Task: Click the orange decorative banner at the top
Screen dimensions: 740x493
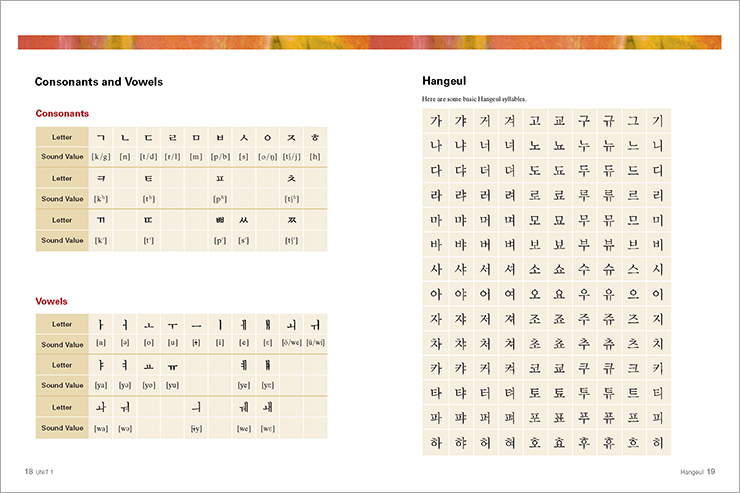Action: click(369, 42)
